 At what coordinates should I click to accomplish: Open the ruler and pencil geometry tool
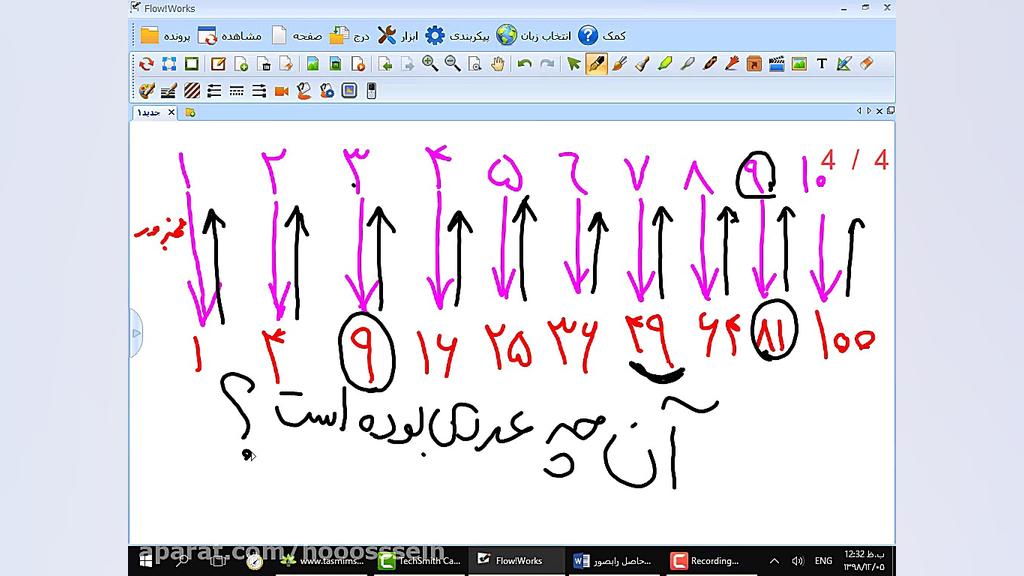pos(844,64)
